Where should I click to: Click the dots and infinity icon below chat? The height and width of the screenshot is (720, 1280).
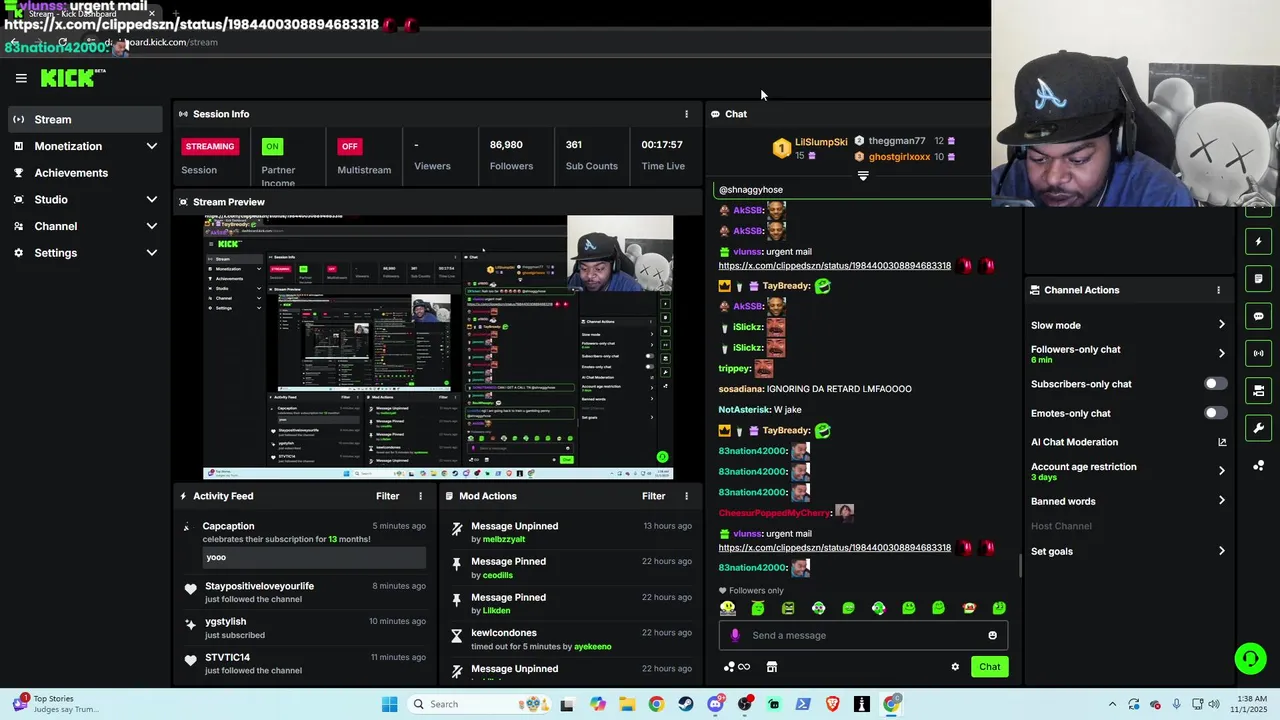(737, 667)
